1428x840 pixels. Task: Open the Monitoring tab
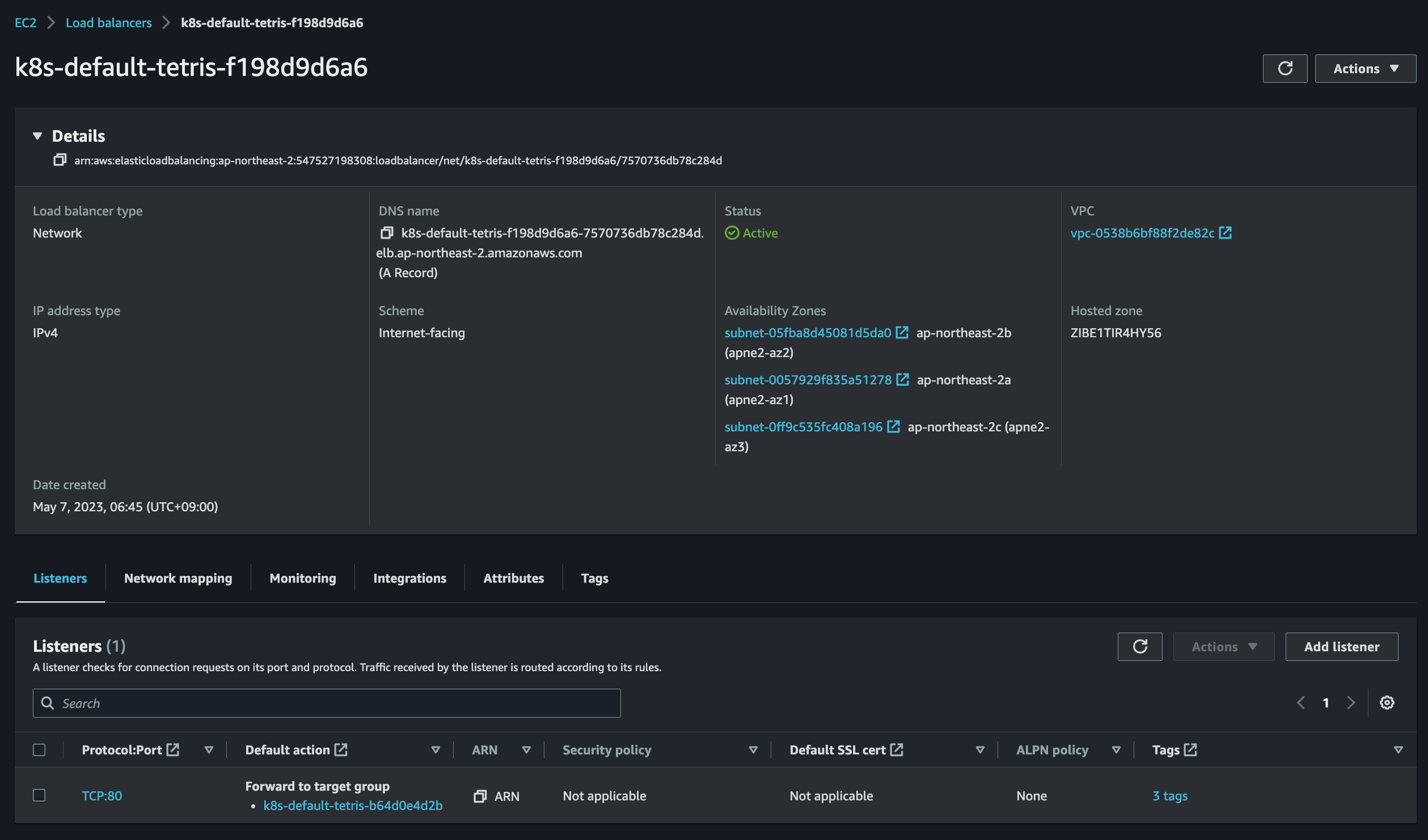click(303, 578)
